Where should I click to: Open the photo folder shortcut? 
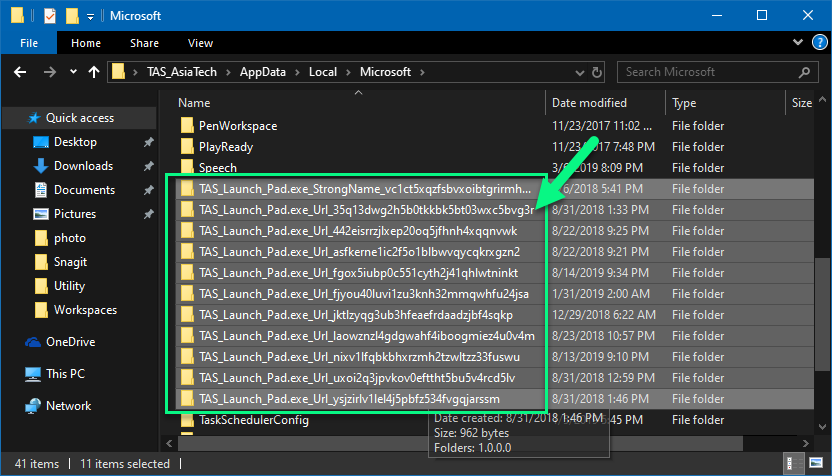pyautogui.click(x=70, y=238)
